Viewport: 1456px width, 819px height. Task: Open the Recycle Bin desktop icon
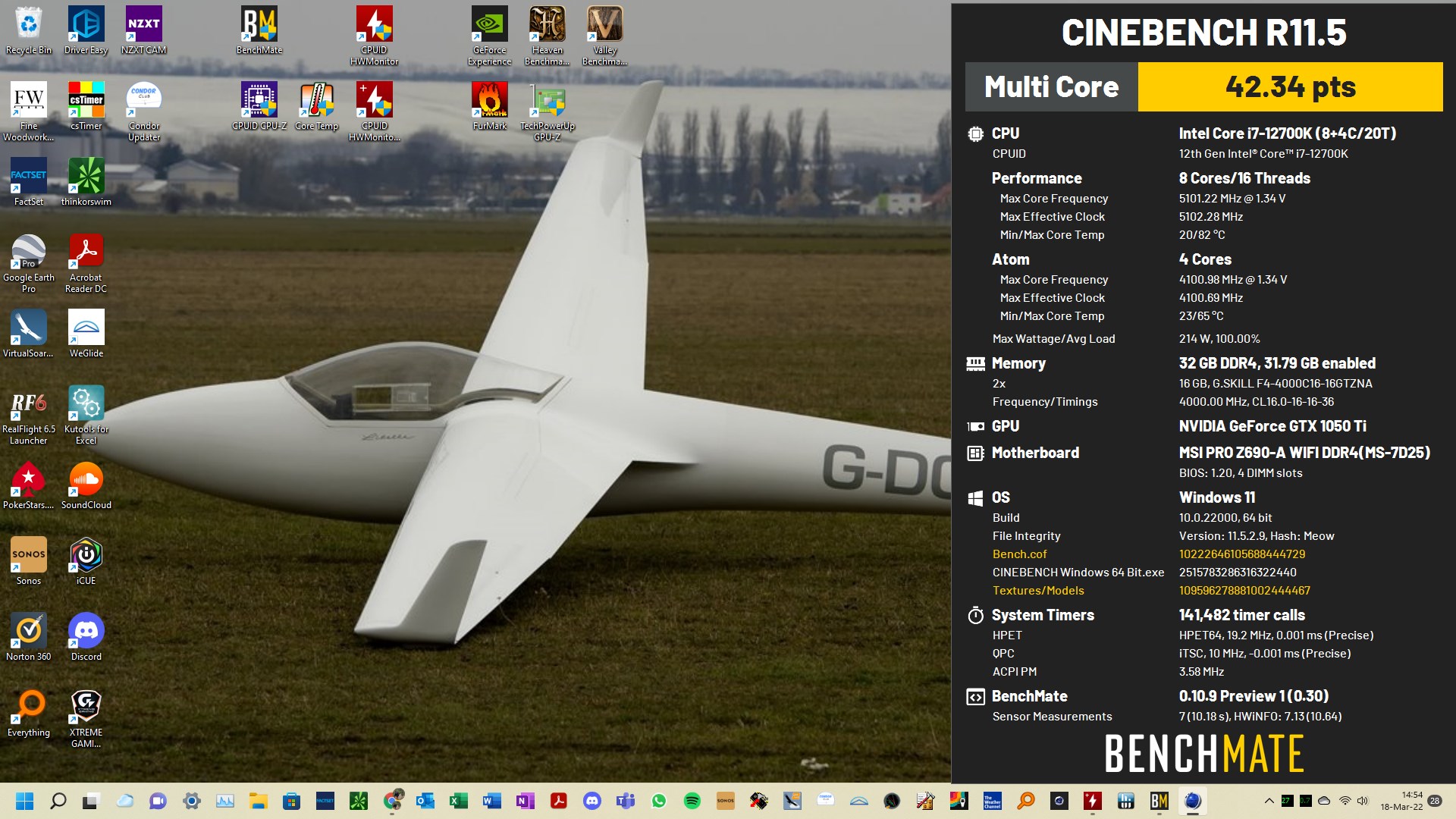(x=29, y=31)
